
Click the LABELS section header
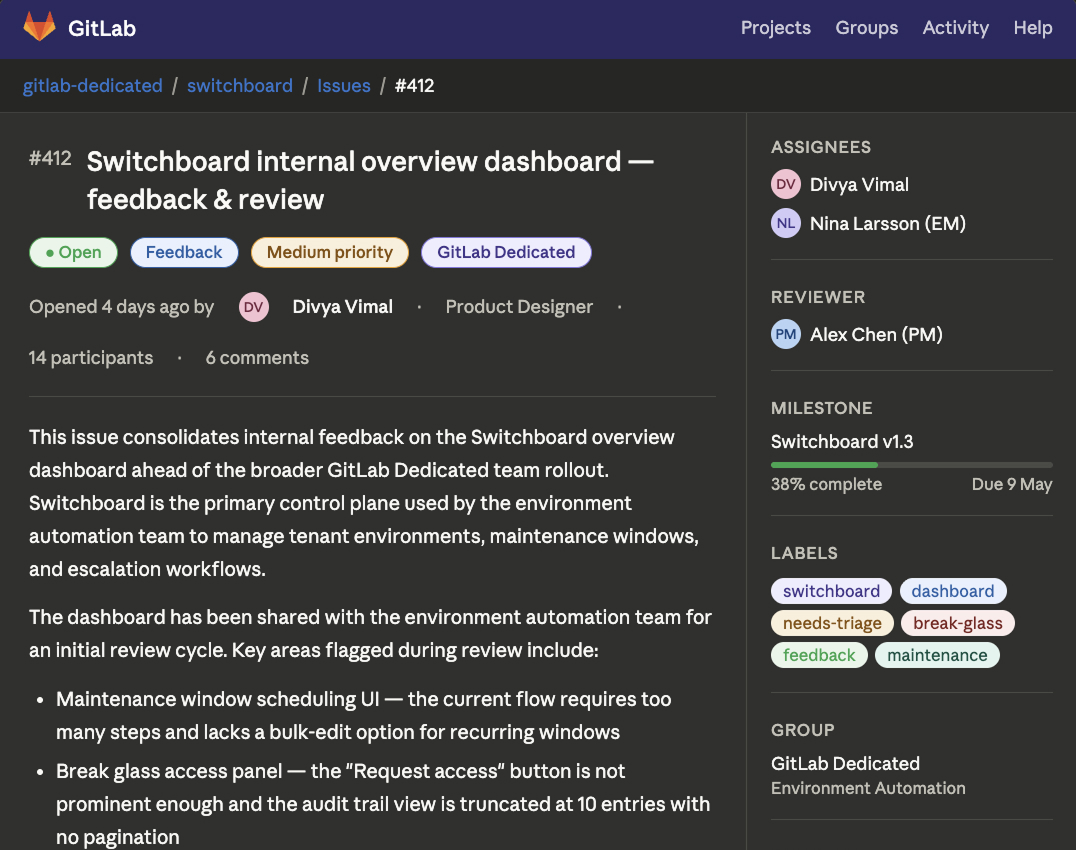(804, 553)
